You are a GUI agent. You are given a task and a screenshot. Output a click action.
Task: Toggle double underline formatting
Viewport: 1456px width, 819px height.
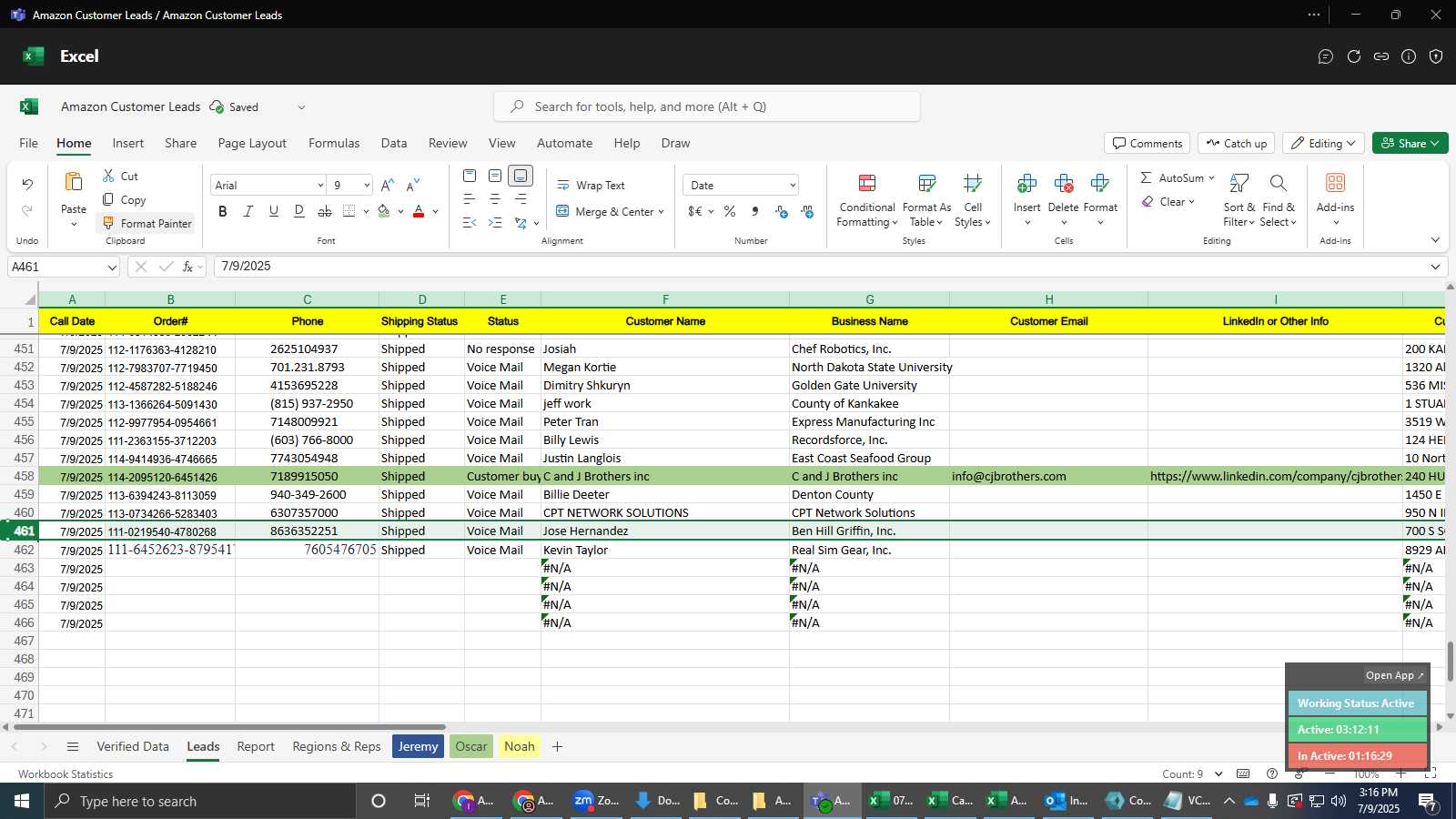(299, 211)
